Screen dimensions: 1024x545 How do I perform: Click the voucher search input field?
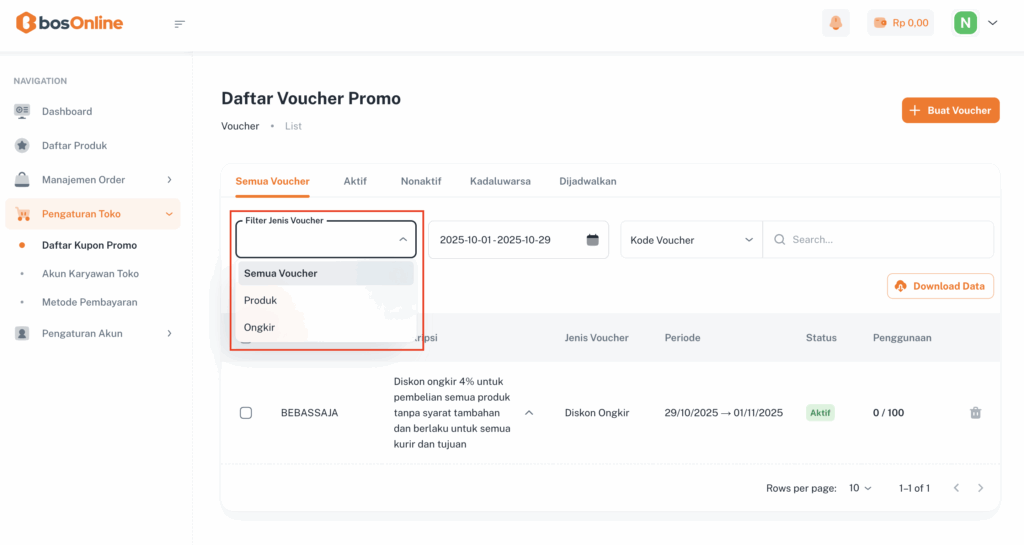click(x=885, y=240)
